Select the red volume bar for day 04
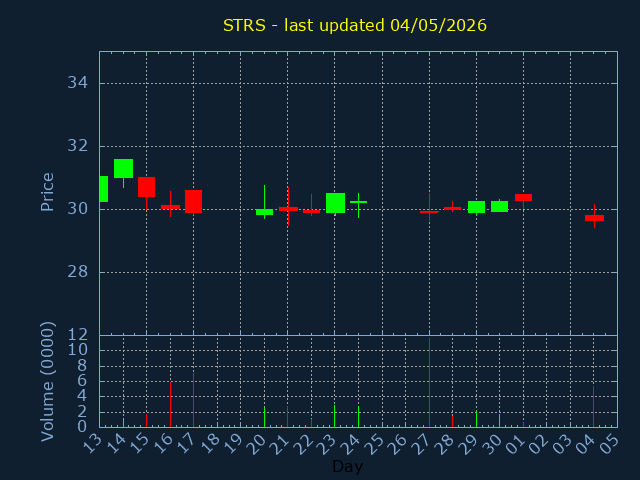Screen dimensions: 640x480 593,407
